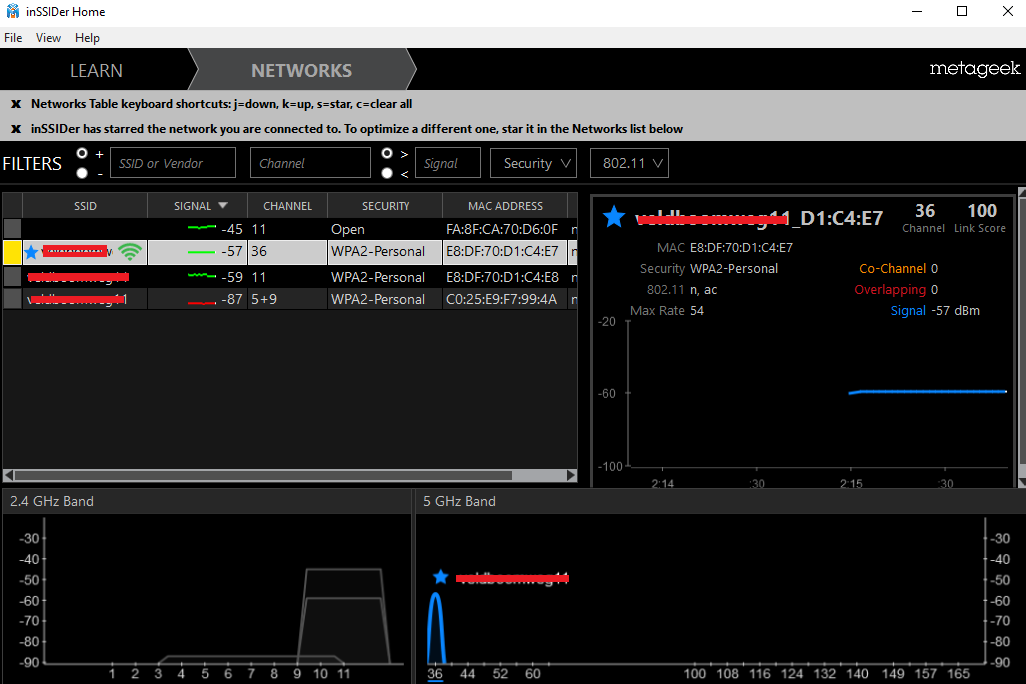The width and height of the screenshot is (1026, 684).
Task: Select the greater-than signal radio button
Action: coord(387,153)
